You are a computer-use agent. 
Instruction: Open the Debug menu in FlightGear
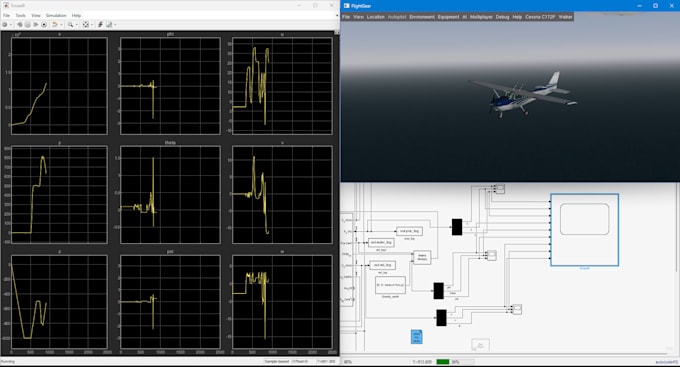(x=502, y=17)
